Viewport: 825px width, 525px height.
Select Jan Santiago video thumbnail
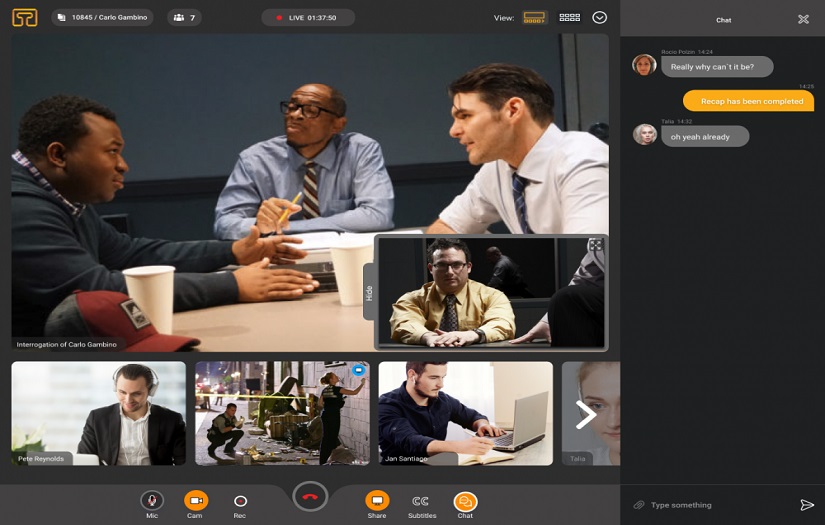(x=465, y=413)
